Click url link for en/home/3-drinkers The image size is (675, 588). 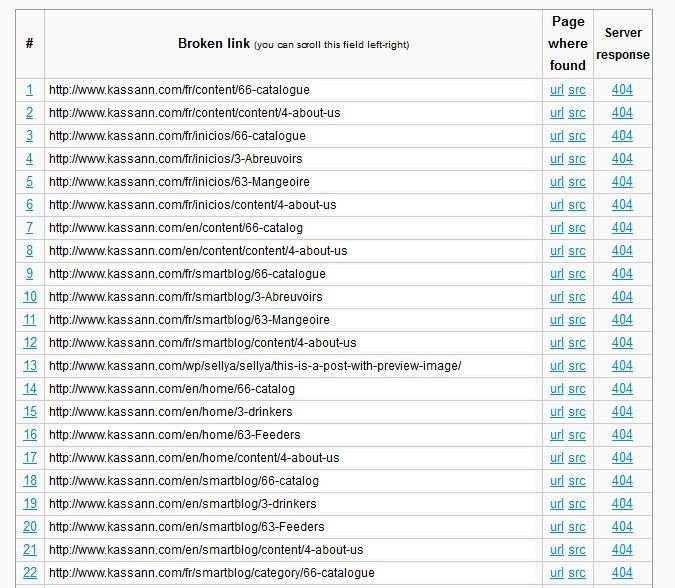(x=557, y=412)
